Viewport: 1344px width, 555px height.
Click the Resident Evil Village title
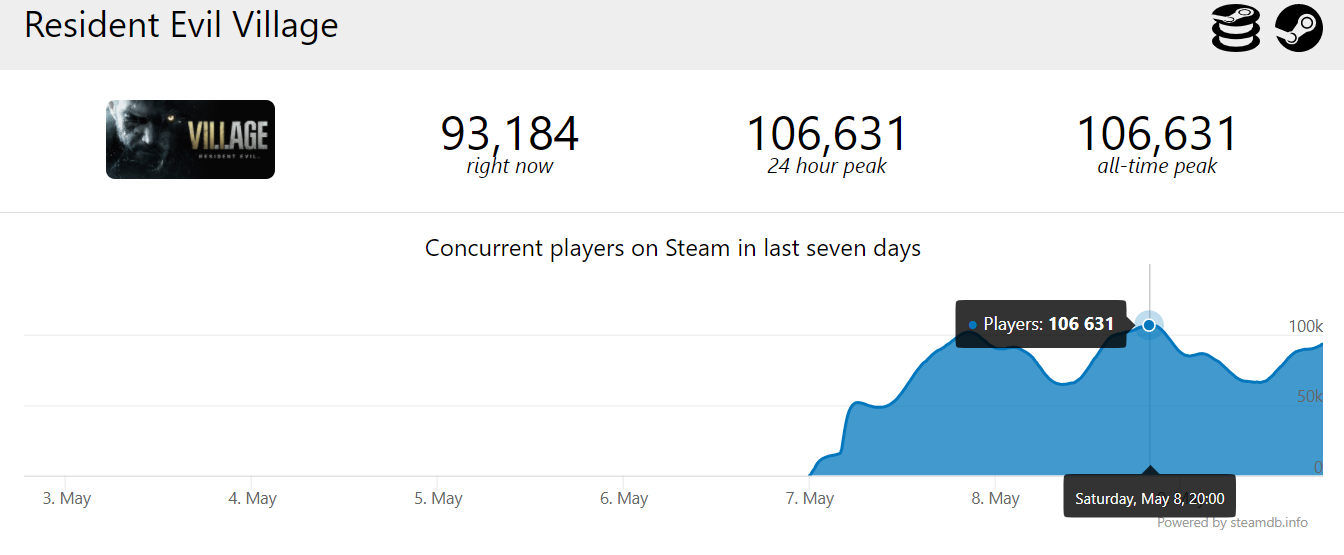coord(181,25)
